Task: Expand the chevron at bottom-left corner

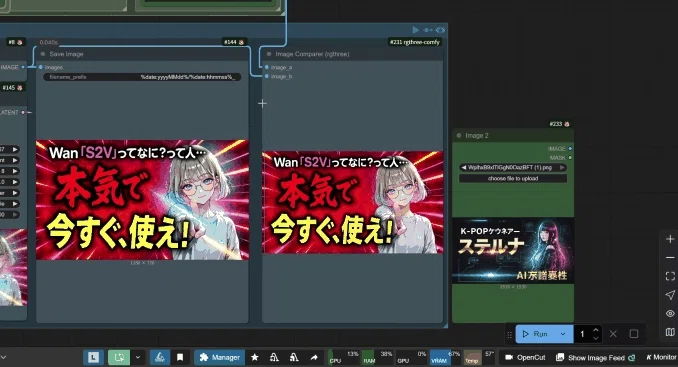Action: point(3,357)
